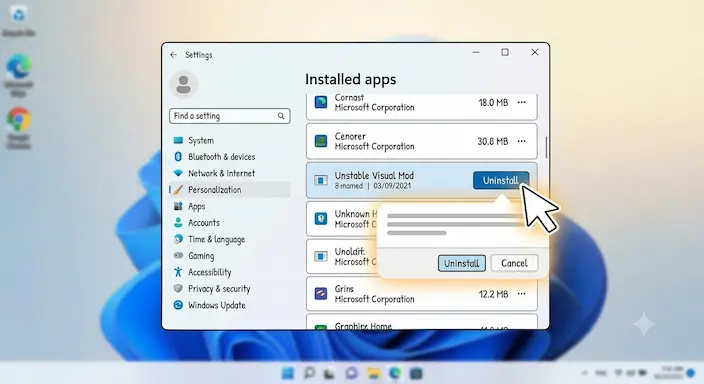Click the Unstable Visual Mod app icon

pyautogui.click(x=321, y=180)
